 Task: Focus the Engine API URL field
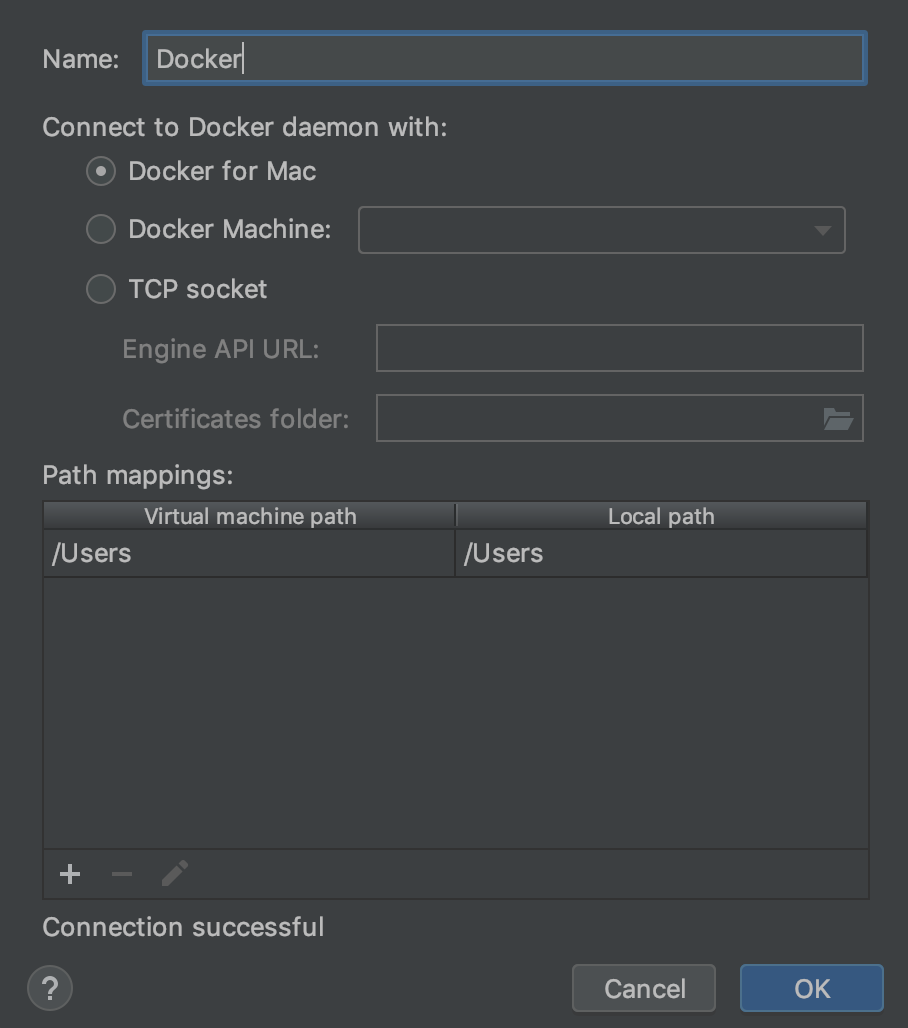[619, 348]
